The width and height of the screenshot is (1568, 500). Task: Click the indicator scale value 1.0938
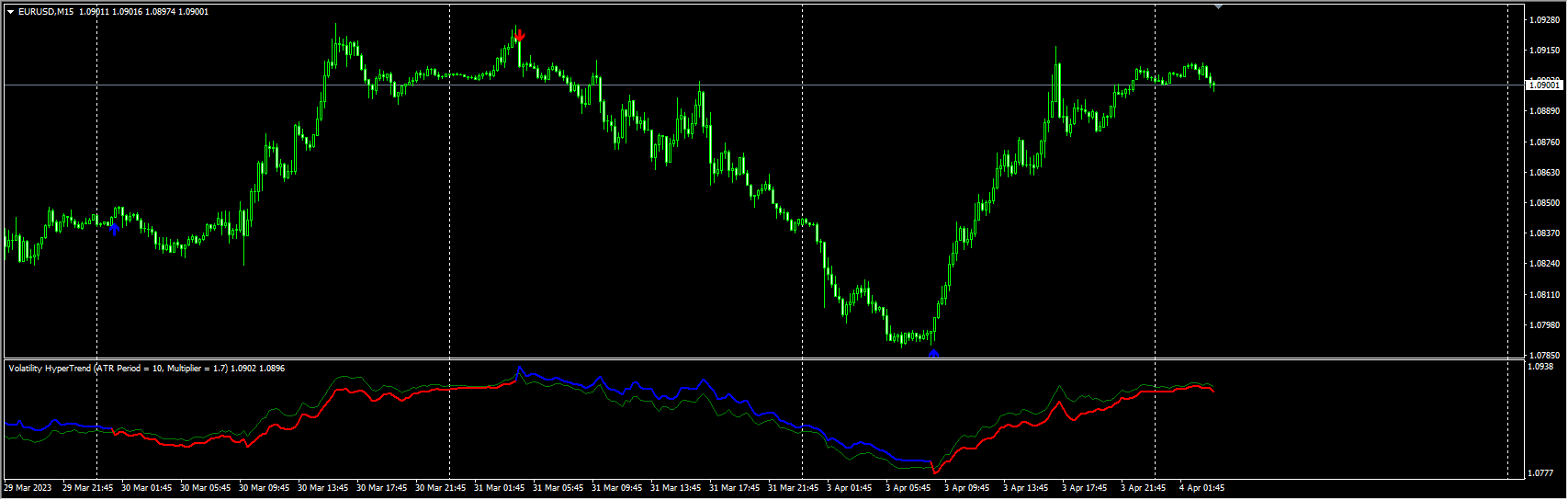pos(1542,367)
